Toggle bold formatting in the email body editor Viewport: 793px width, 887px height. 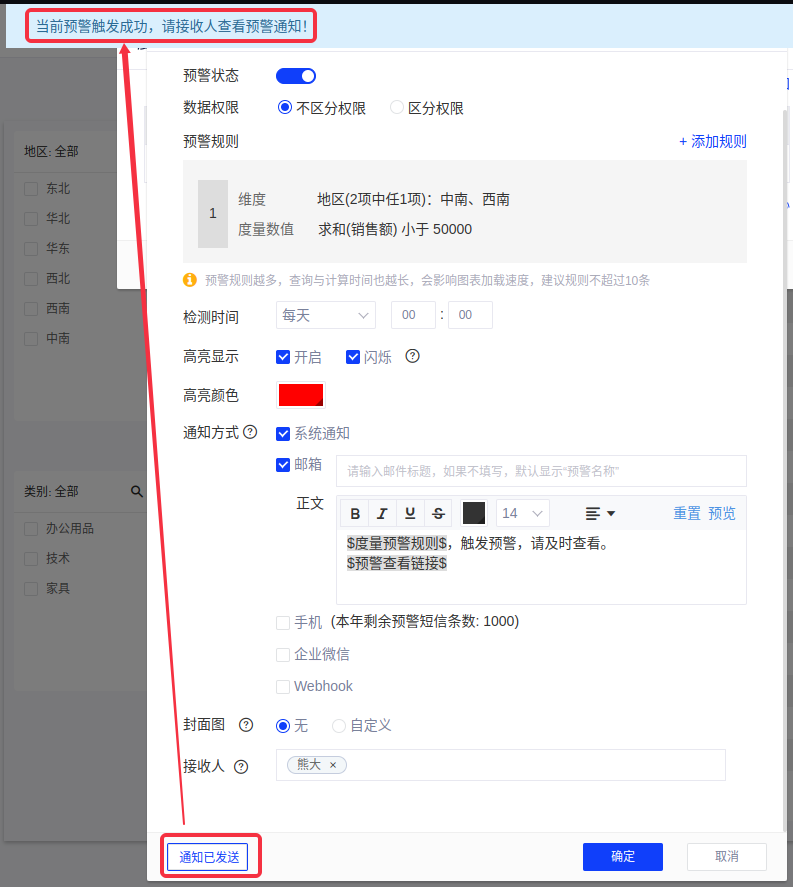355,513
